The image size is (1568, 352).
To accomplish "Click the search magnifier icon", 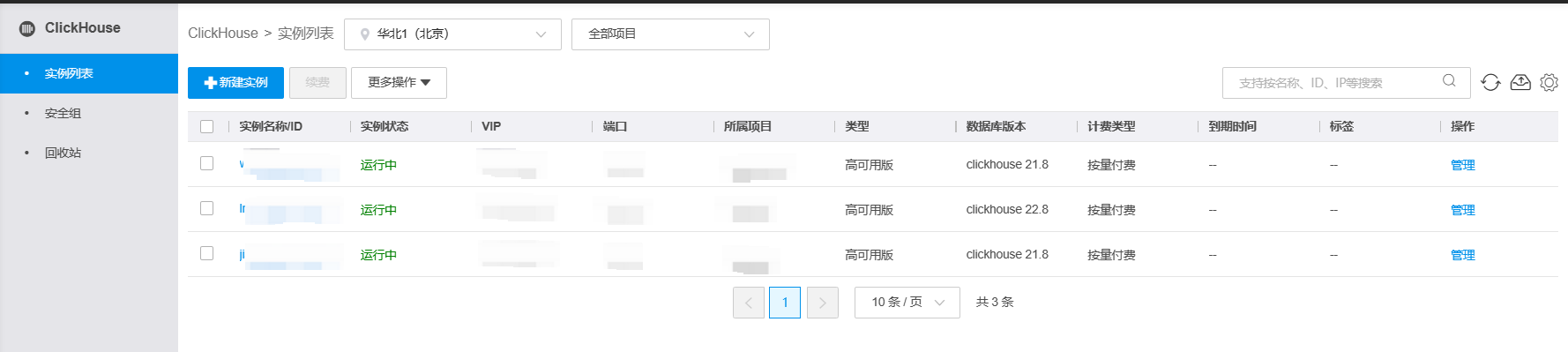I will (1449, 81).
